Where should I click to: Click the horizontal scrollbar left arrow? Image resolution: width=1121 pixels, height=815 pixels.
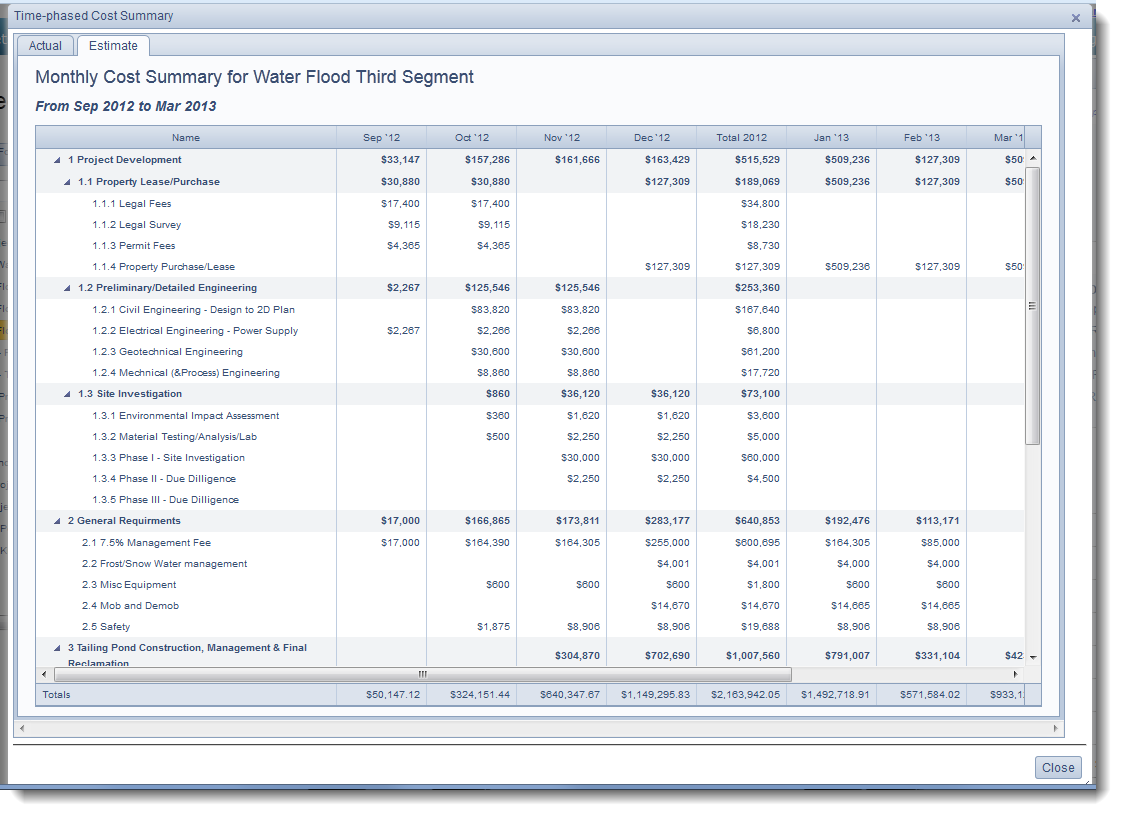[42, 675]
